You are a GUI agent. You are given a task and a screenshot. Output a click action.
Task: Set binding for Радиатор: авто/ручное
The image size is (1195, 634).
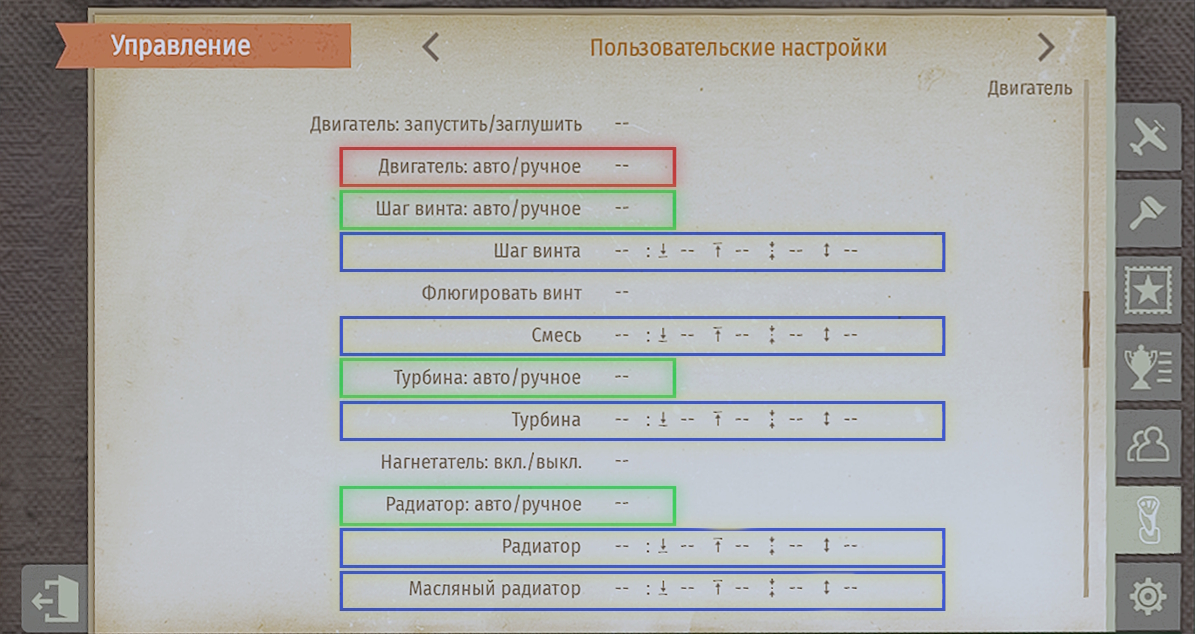[622, 504]
